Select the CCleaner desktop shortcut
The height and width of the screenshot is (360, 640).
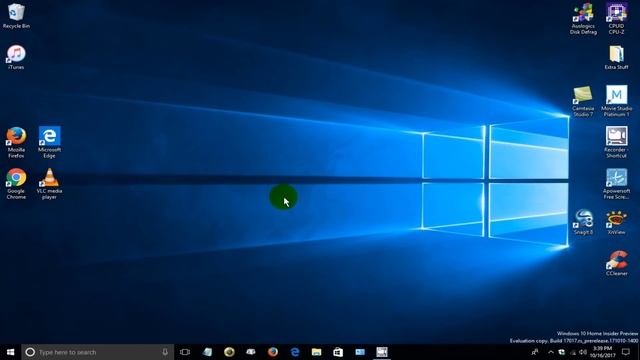click(x=616, y=263)
